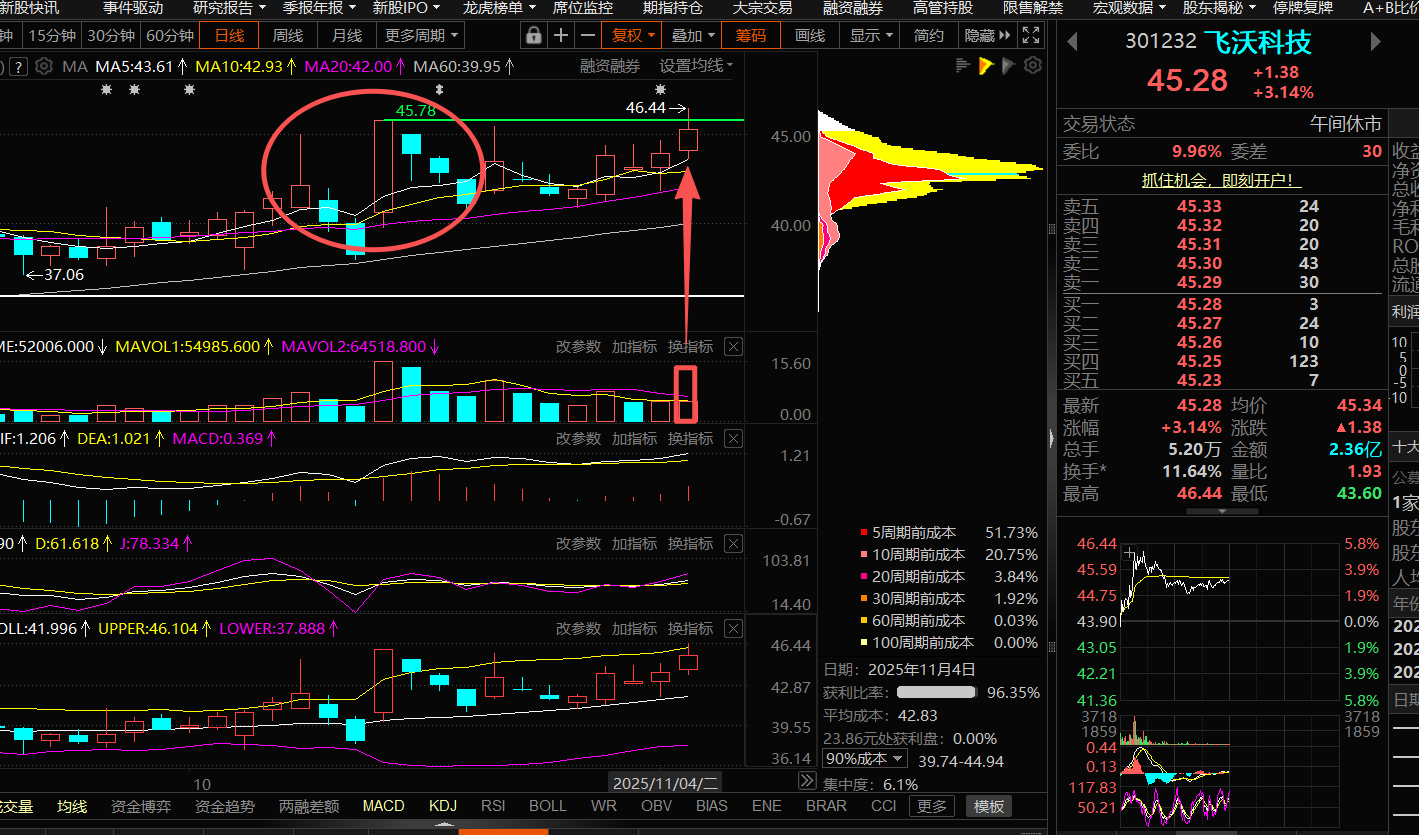Screen dimensions: 1419x835
Task: Click the 5周期前成本 red legend swatch
Action: click(863, 533)
